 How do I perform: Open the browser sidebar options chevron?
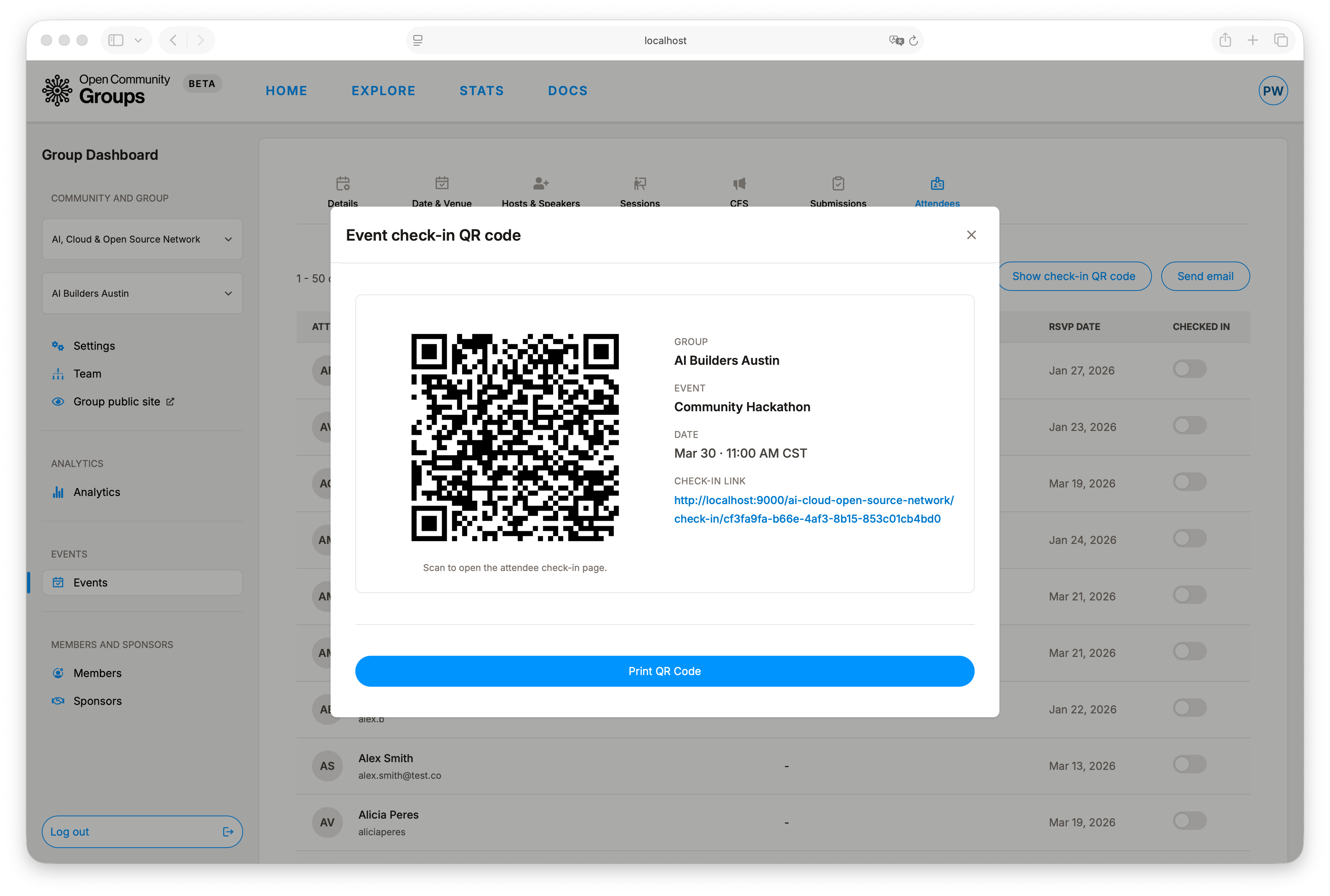138,40
